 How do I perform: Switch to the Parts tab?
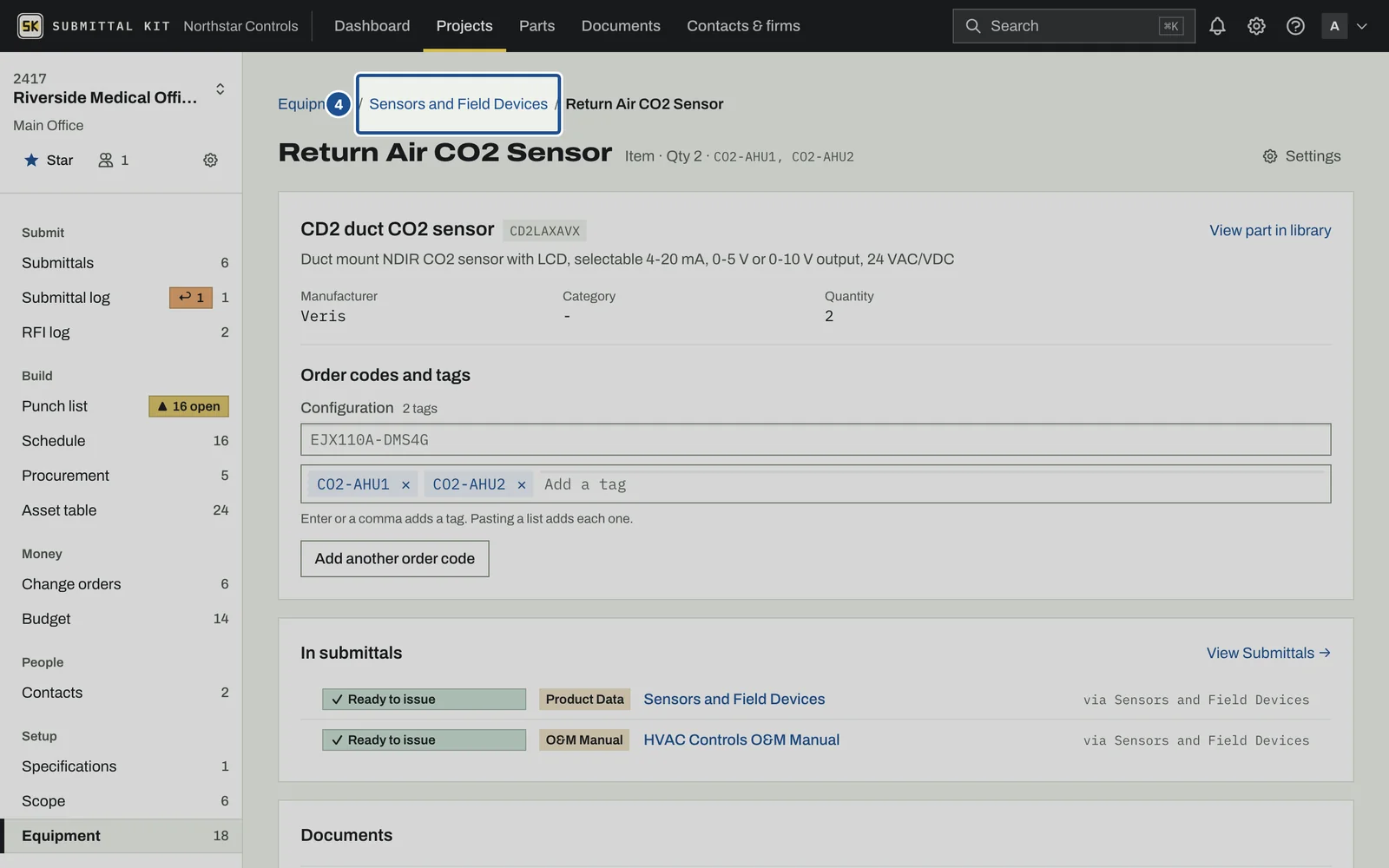point(537,26)
